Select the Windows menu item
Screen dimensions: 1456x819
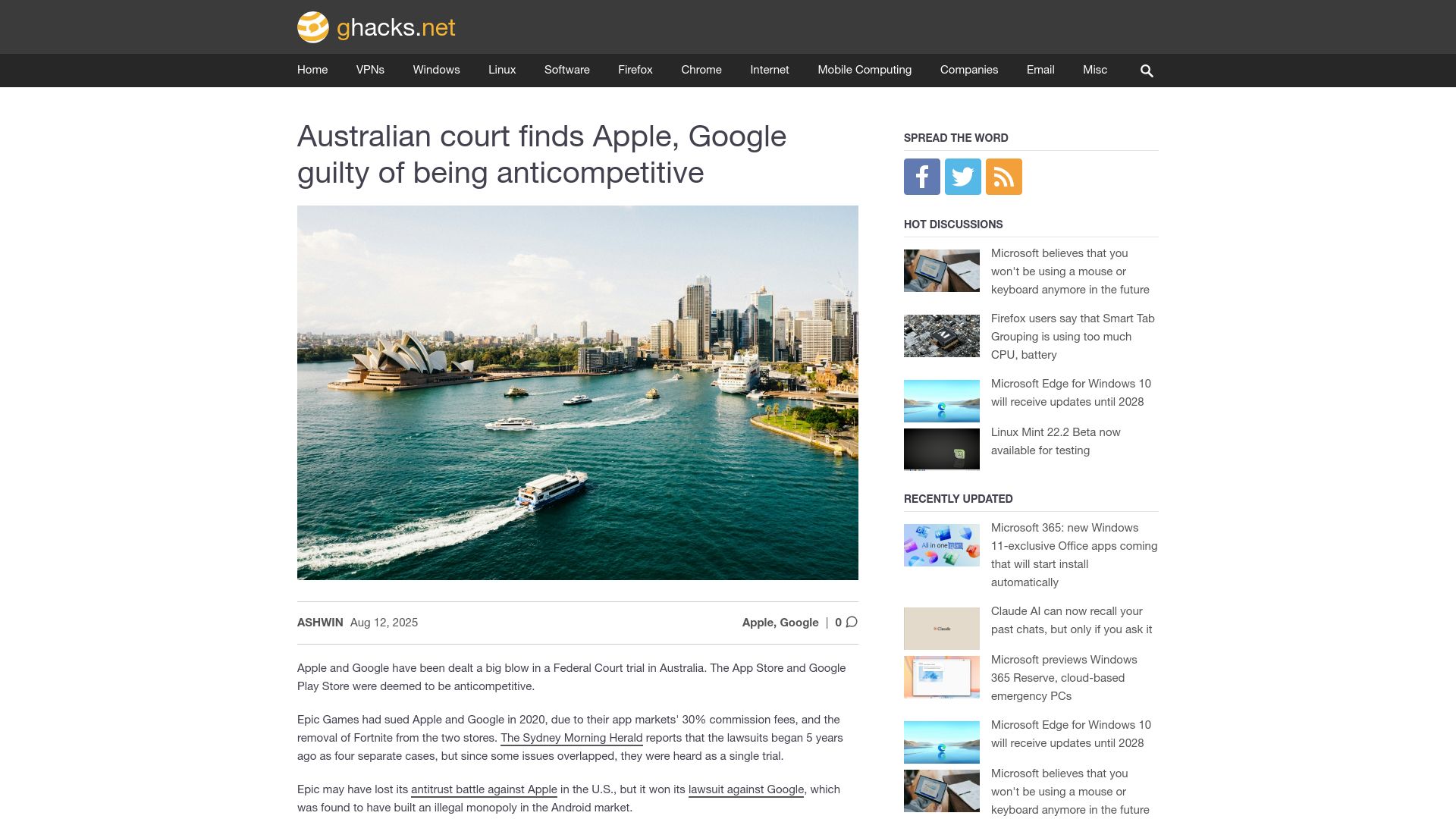pos(436,70)
